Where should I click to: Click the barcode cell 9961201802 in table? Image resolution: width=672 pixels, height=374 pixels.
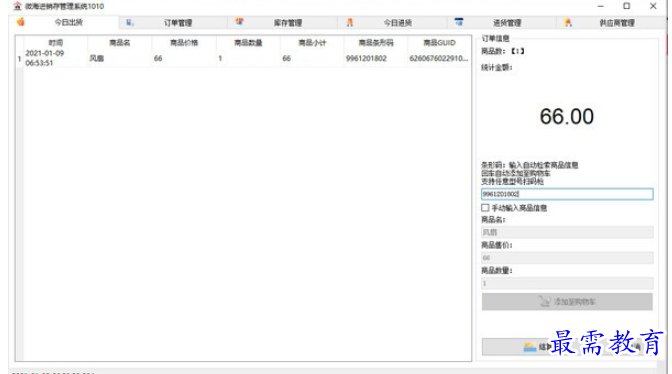376,58
